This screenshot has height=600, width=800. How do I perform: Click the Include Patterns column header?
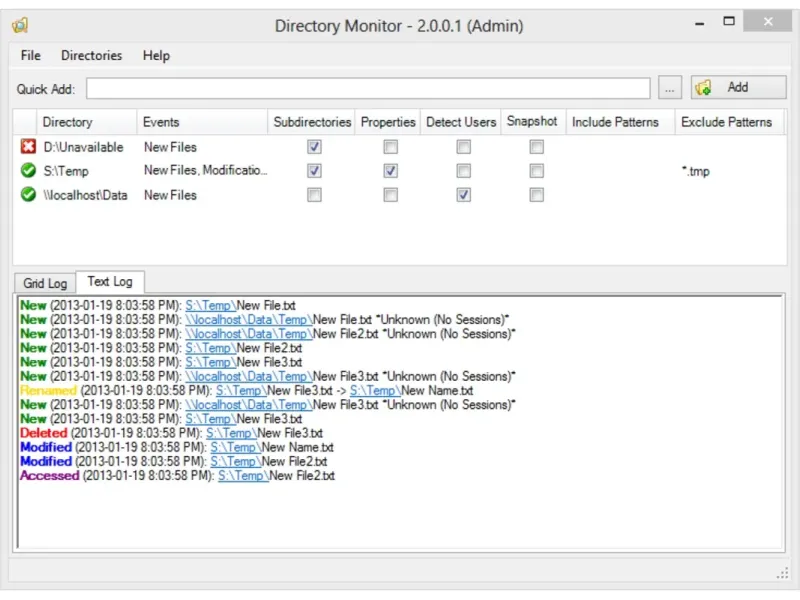click(x=620, y=122)
